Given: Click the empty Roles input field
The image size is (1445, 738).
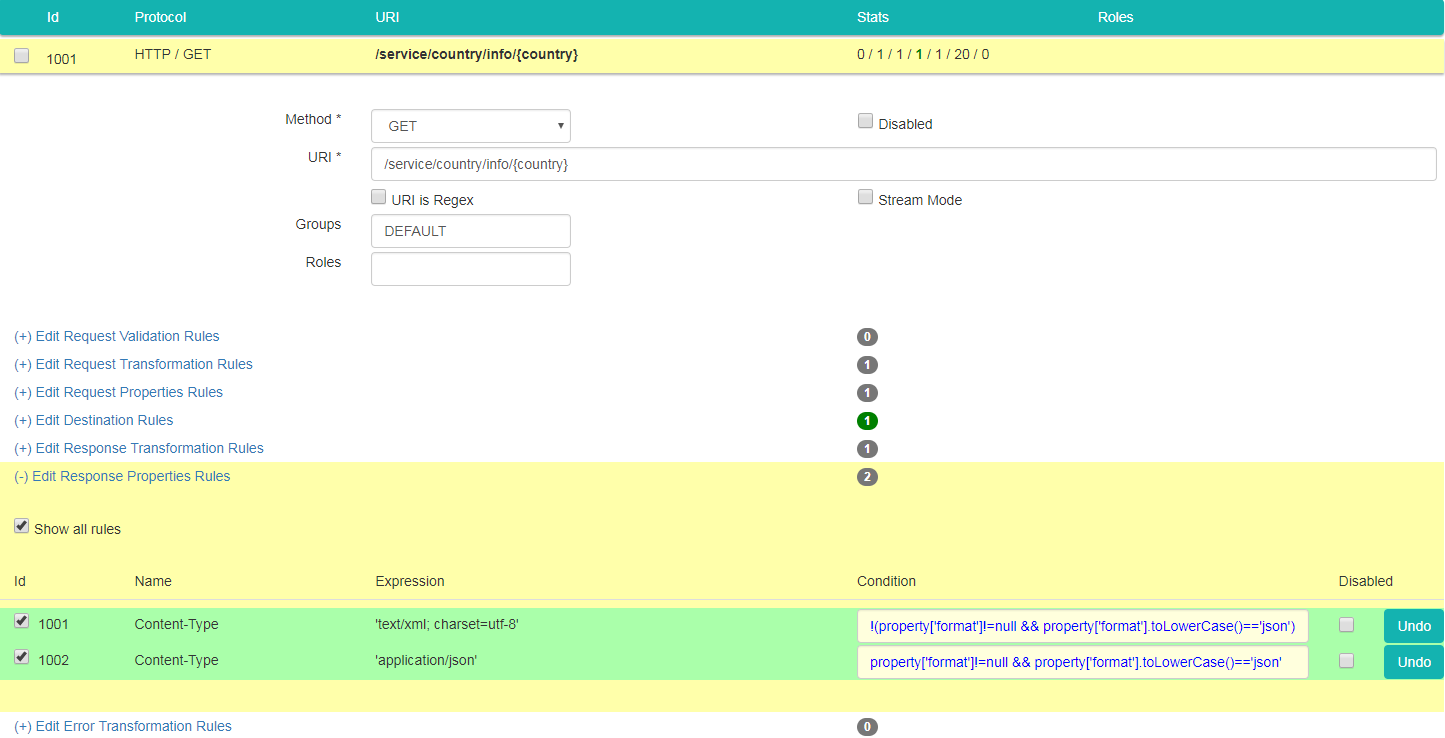Looking at the screenshot, I should point(470,269).
